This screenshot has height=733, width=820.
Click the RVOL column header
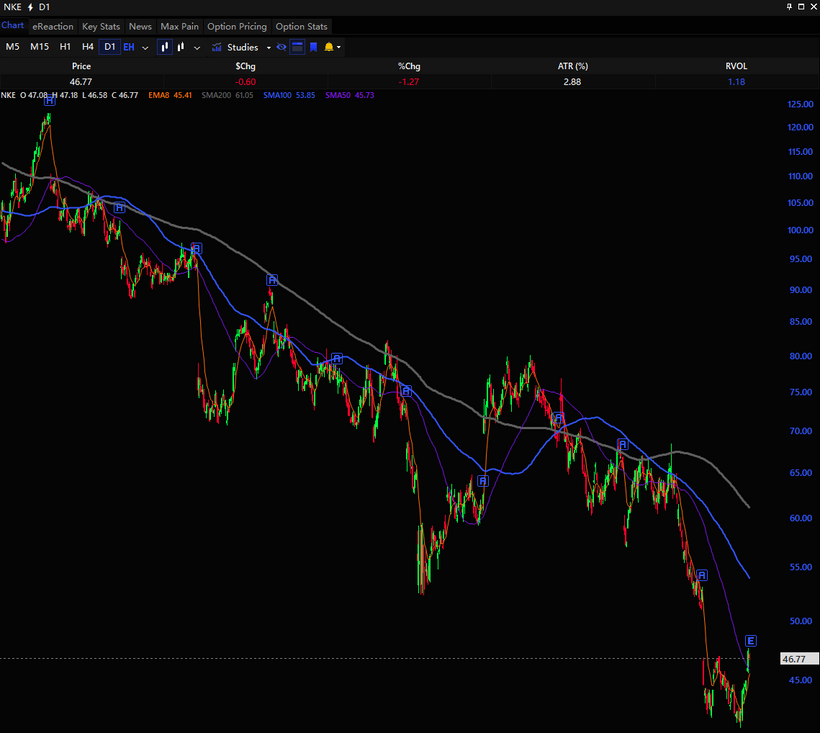point(736,66)
